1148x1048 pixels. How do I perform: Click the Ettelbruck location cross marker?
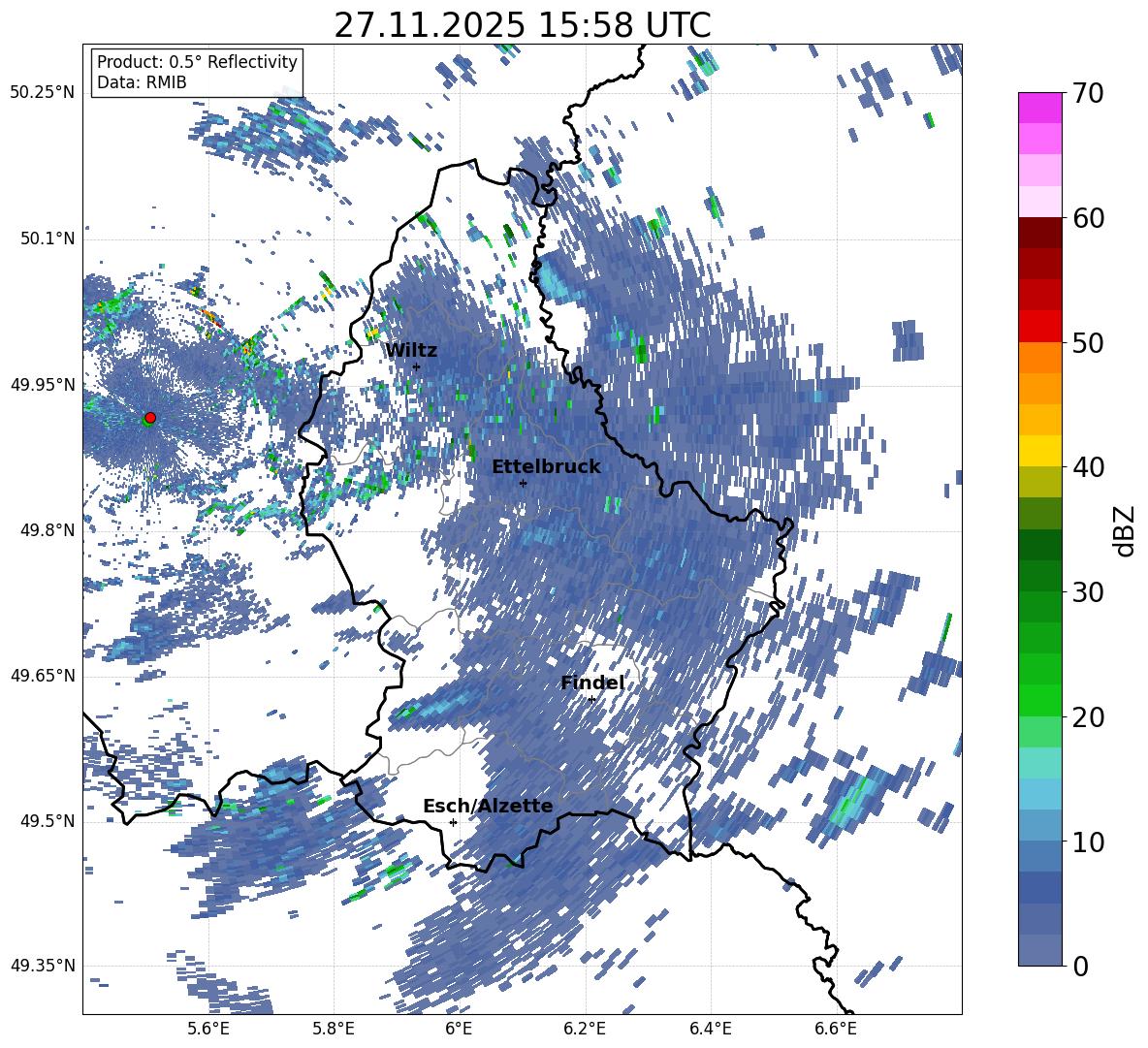pos(523,483)
